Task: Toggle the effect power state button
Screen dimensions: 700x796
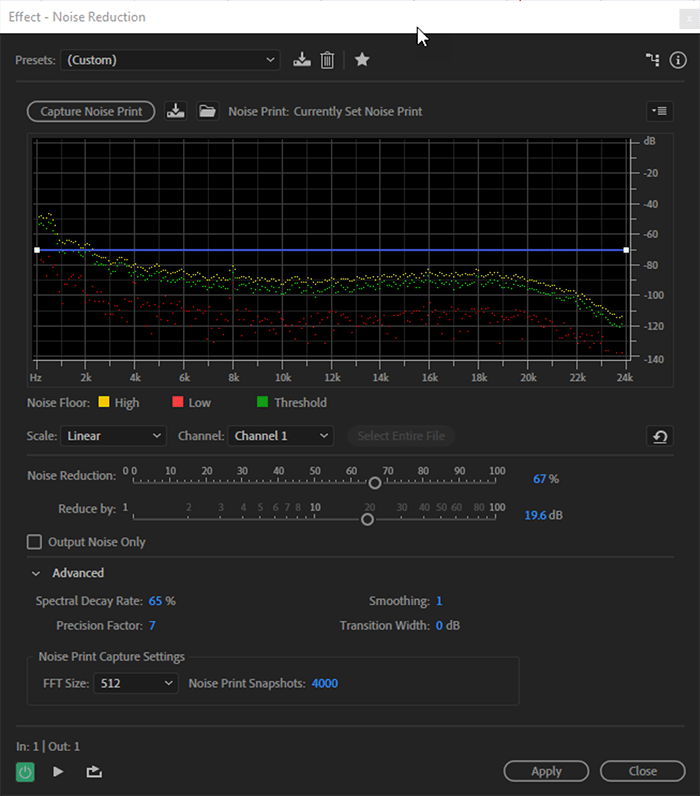Action: [x=25, y=771]
